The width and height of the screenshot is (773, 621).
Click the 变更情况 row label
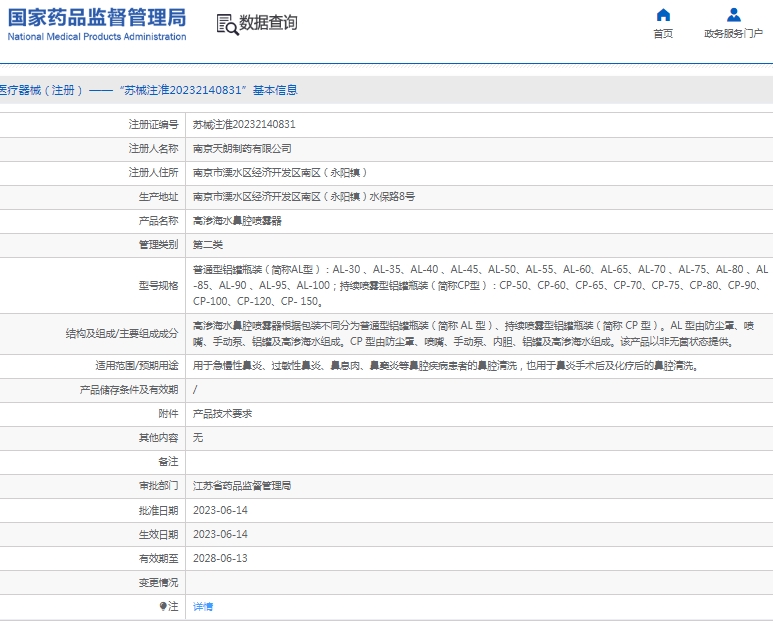(158, 583)
